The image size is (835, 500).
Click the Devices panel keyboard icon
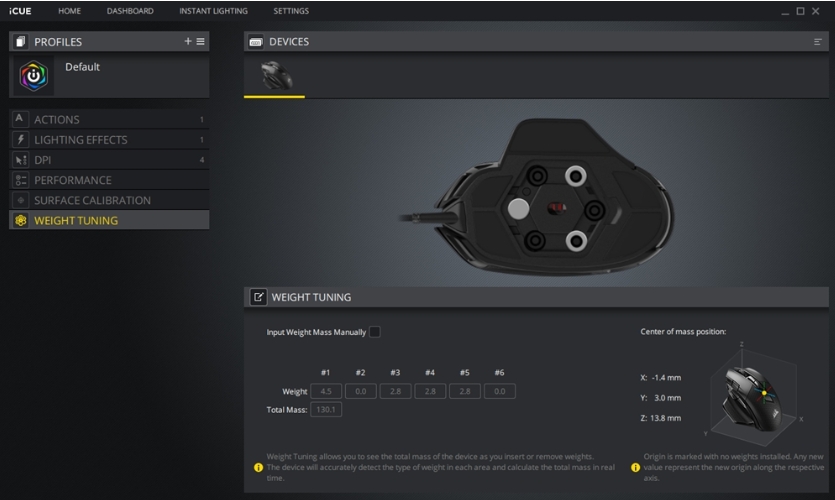[256, 42]
